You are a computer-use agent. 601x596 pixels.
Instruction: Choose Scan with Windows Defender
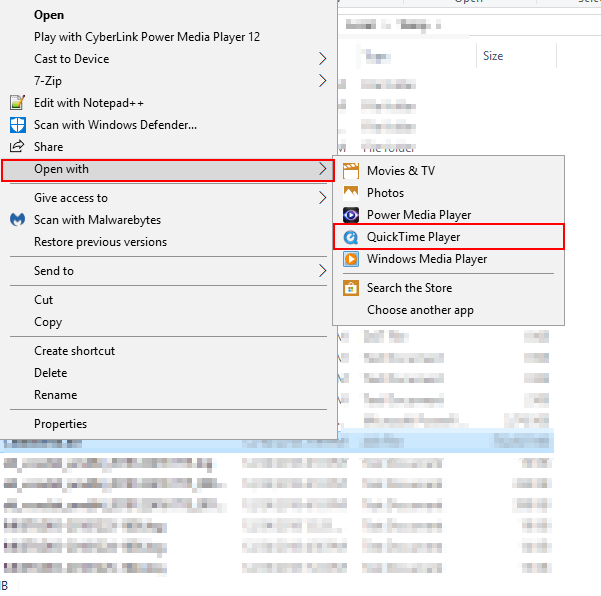[169, 125]
